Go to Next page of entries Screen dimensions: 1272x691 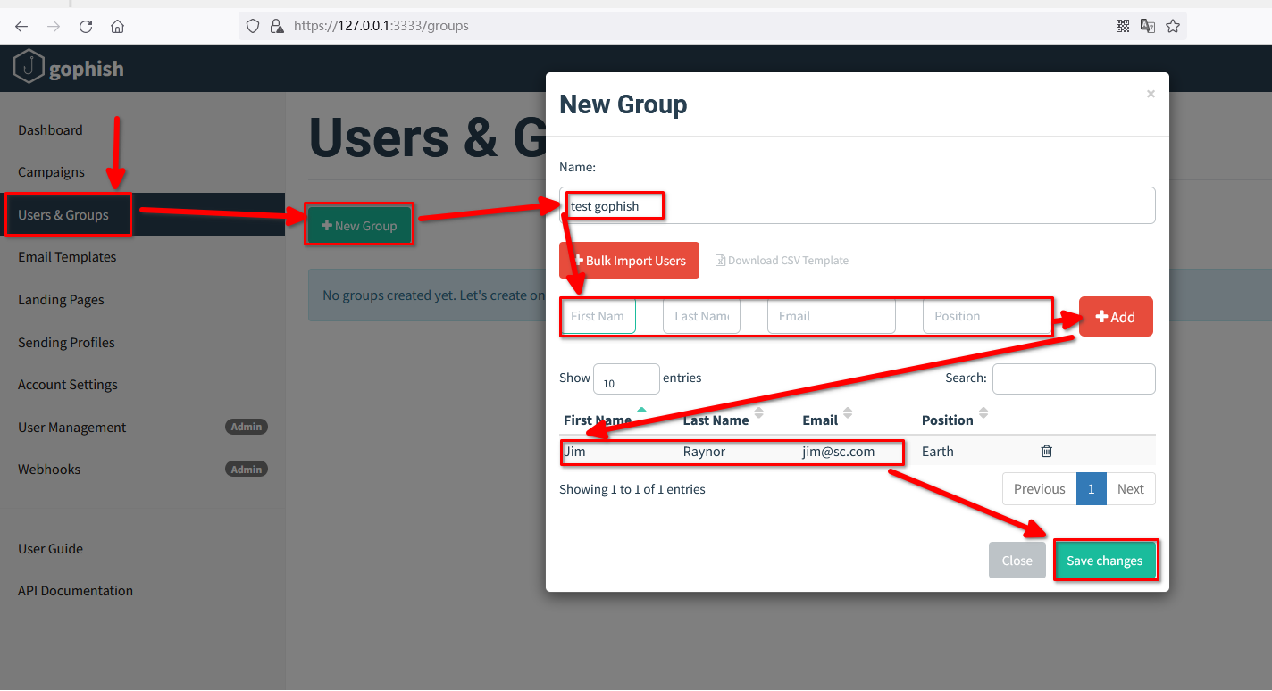[1130, 489]
